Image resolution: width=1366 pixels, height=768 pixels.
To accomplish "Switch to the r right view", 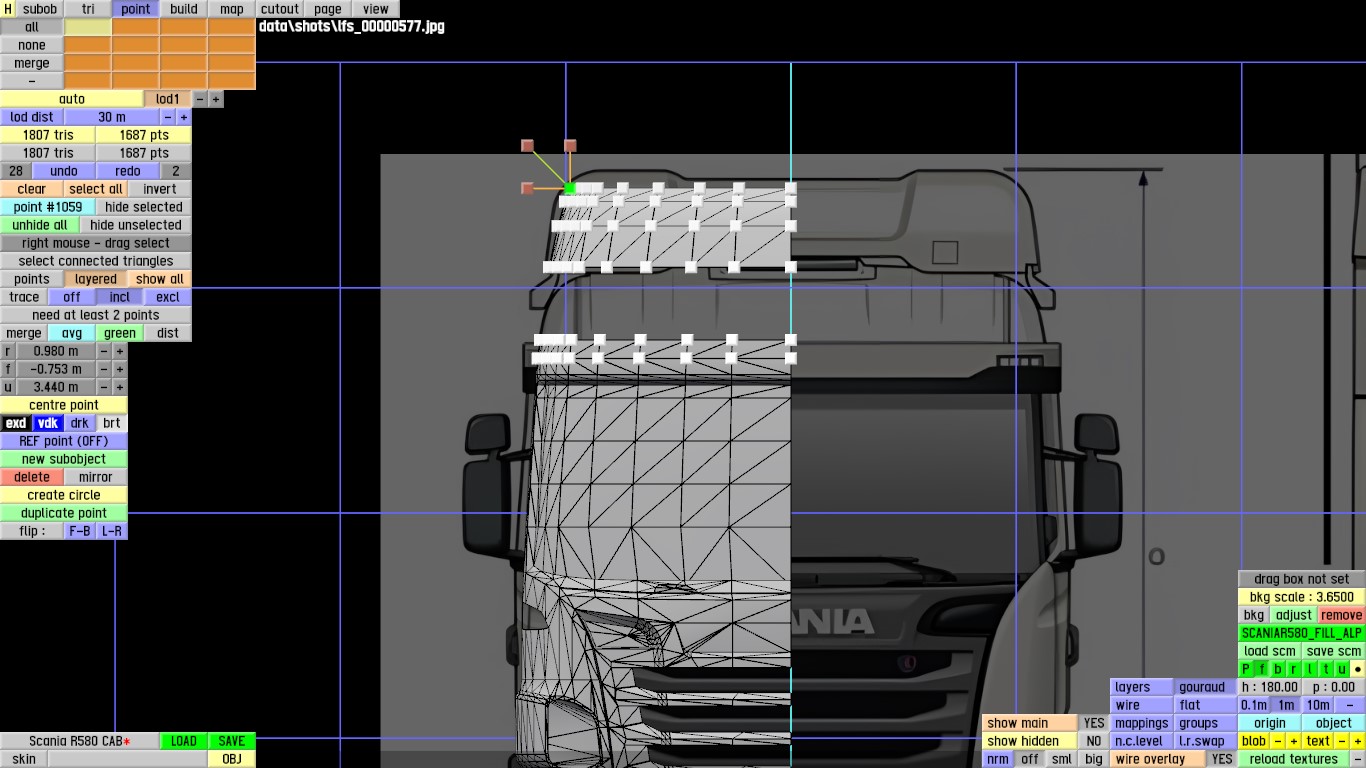I will (x=1294, y=669).
